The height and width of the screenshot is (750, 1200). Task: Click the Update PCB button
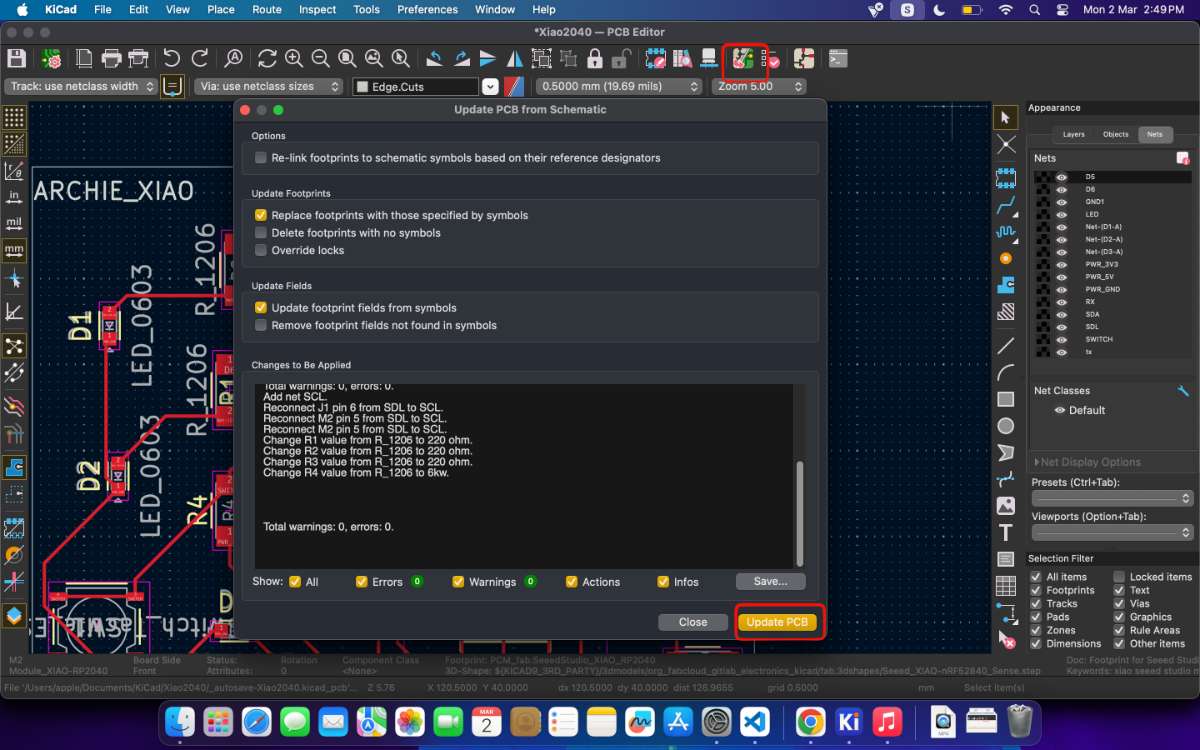(777, 622)
